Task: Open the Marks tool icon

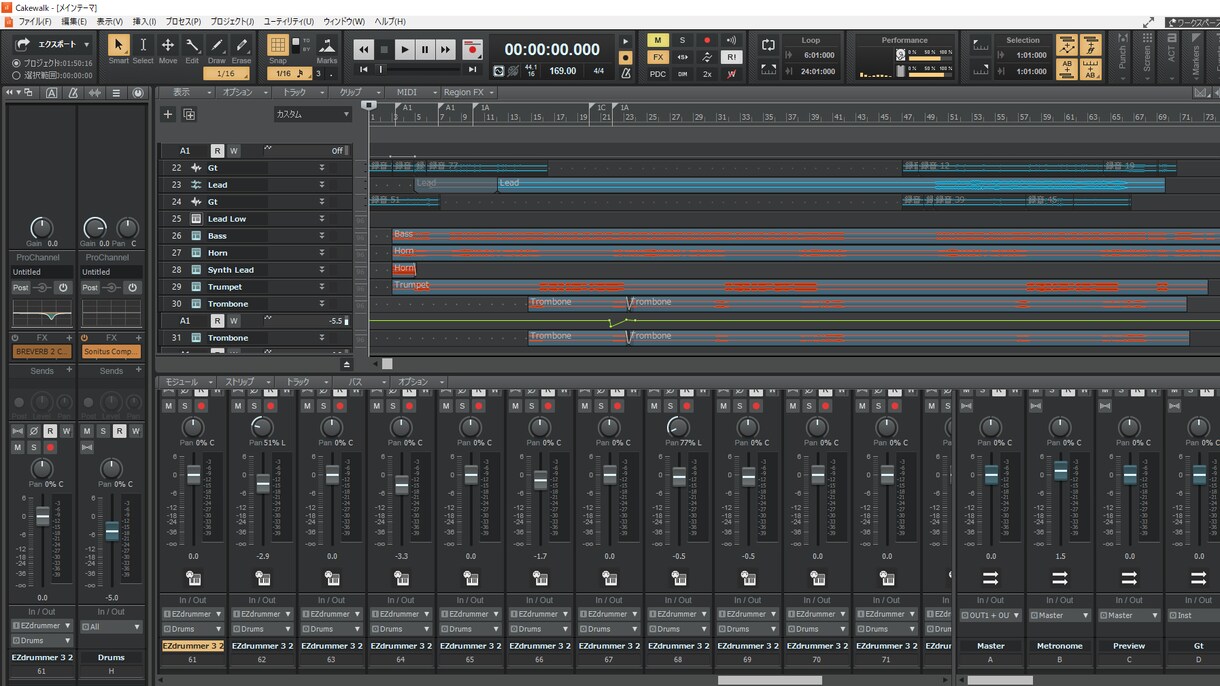Action: coord(327,45)
